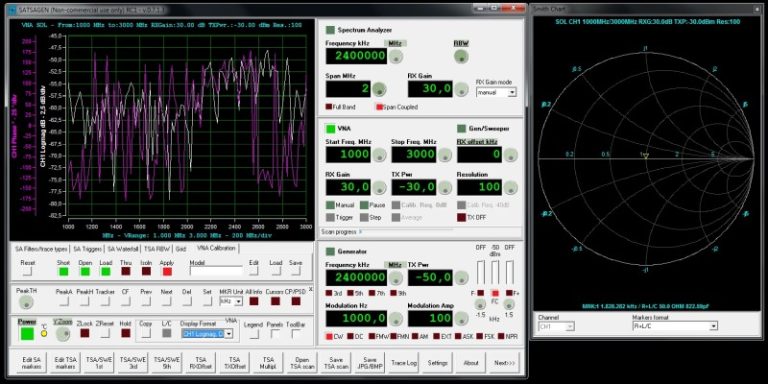This screenshot has height=384, width=768.
Task: Open the Markers format dropdown
Action: [x=675, y=326]
